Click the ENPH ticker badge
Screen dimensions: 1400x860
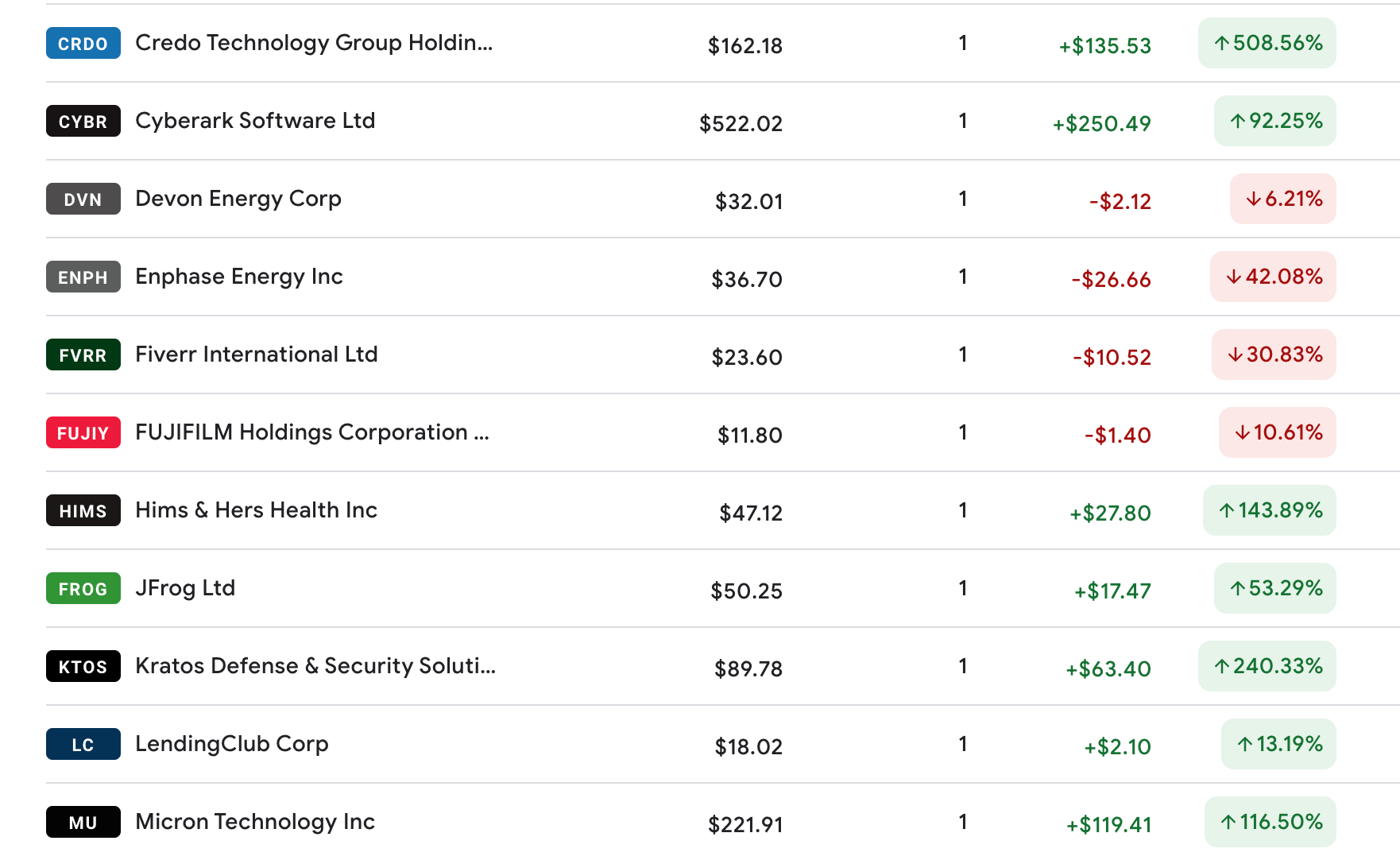tap(83, 277)
